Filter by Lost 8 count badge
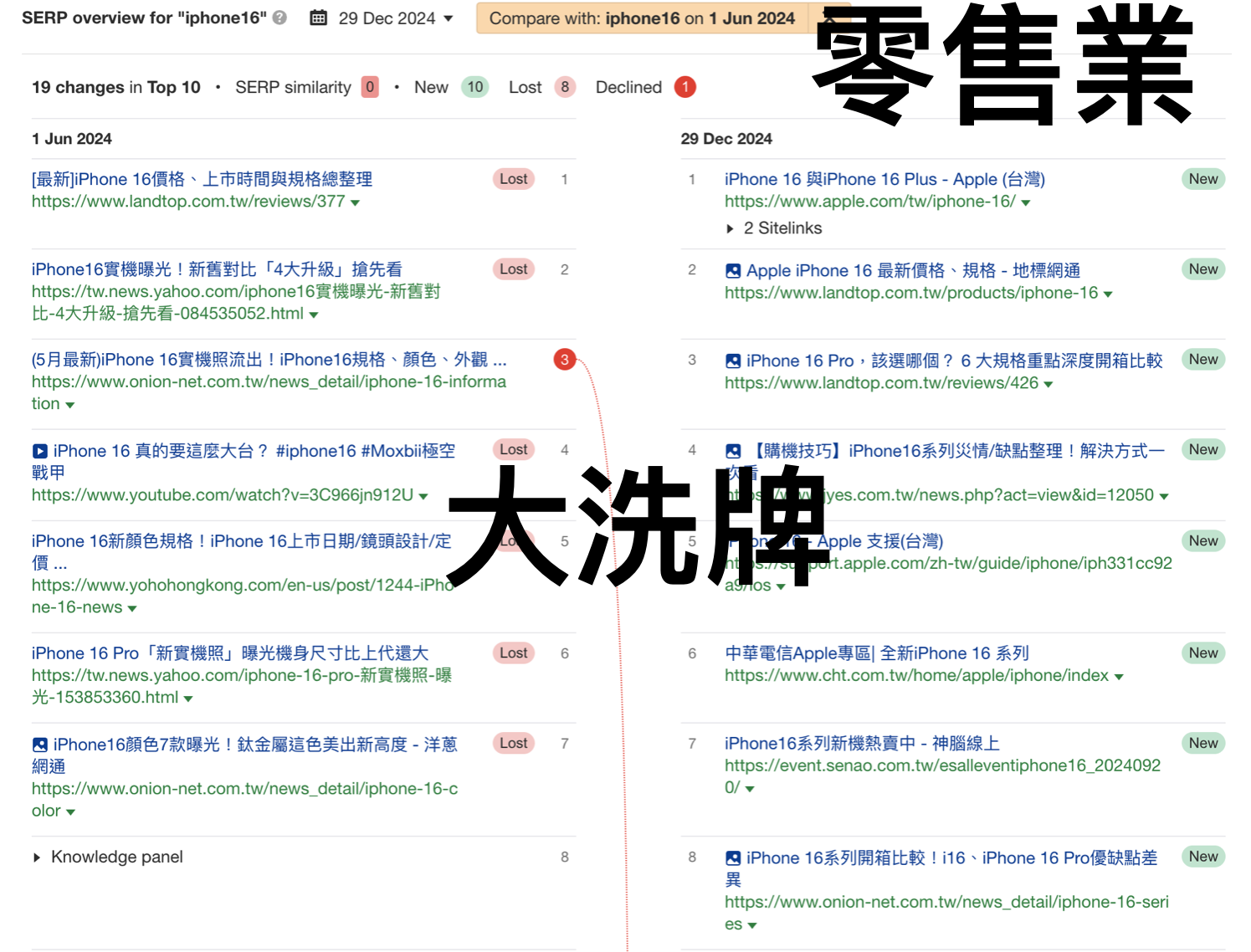The height and width of the screenshot is (952, 1251). [x=565, y=87]
